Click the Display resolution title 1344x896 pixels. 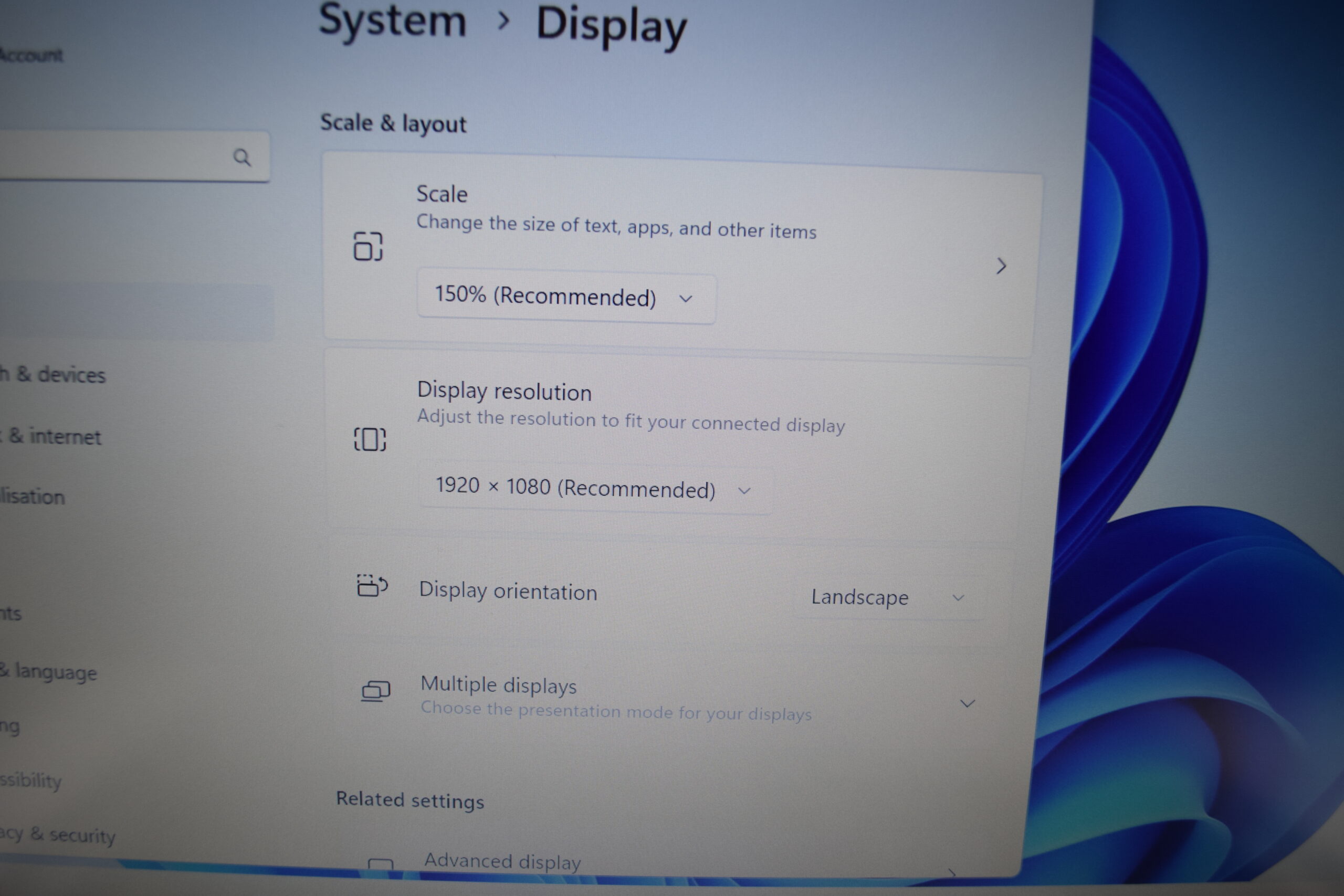point(504,392)
